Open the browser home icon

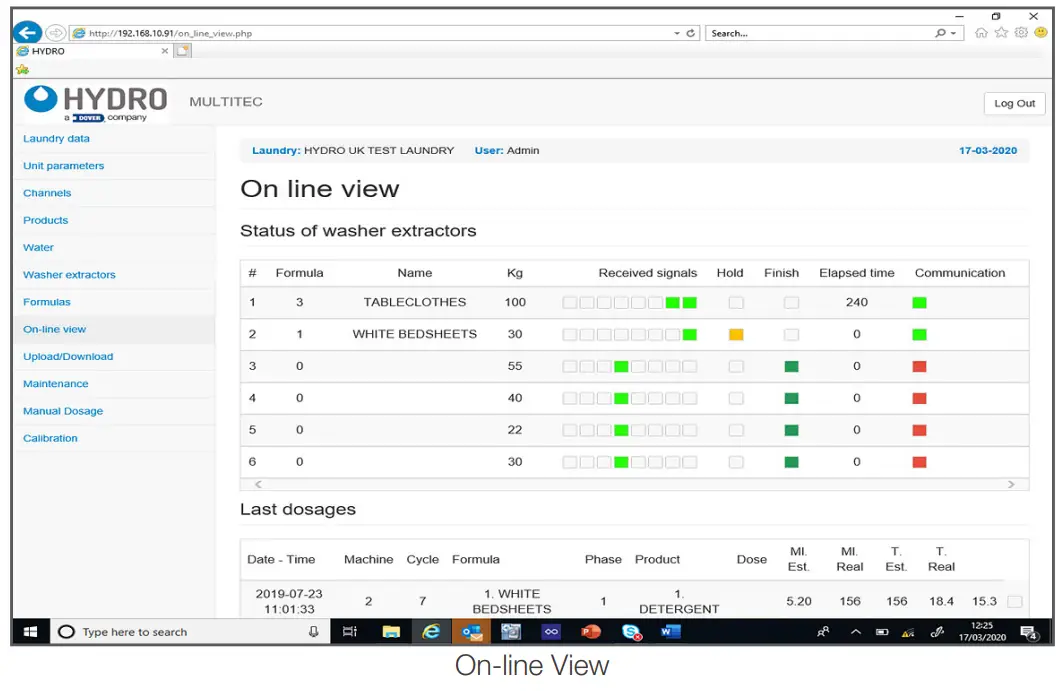coord(981,33)
